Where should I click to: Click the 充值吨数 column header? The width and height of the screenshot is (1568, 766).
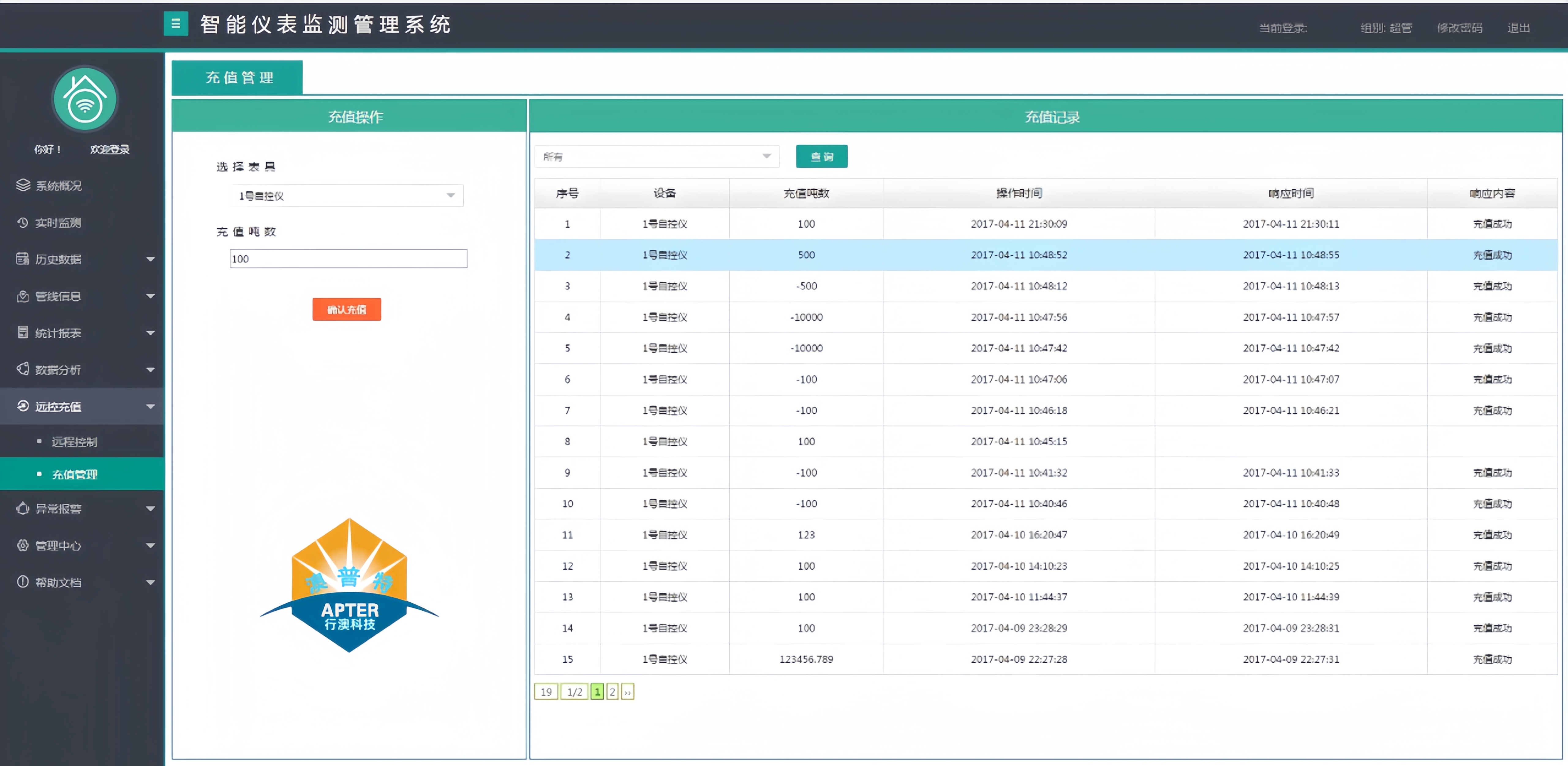point(807,193)
